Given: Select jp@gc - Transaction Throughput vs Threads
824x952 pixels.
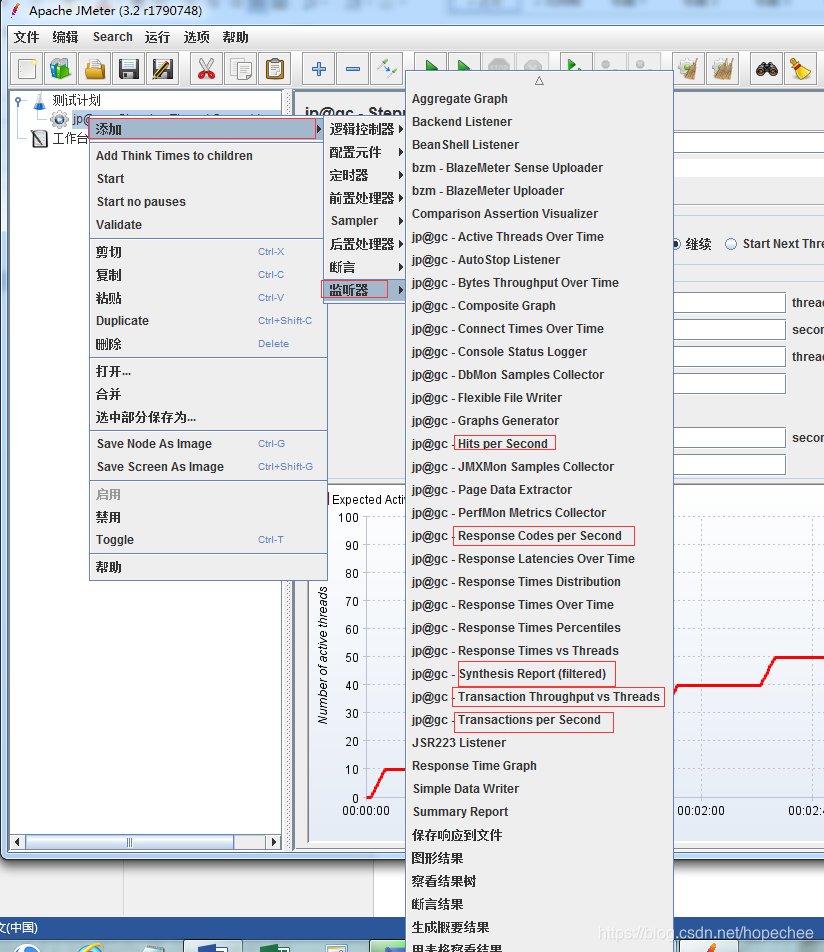Looking at the screenshot, I should [539, 697].
